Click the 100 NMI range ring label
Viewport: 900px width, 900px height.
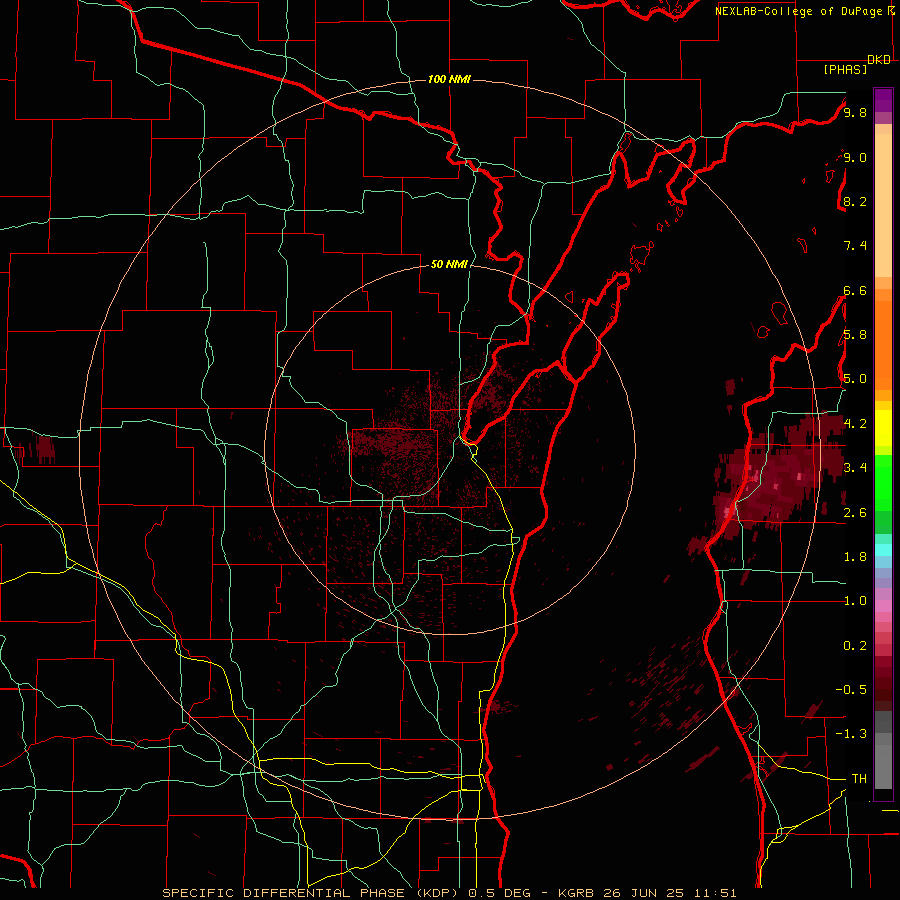449,79
